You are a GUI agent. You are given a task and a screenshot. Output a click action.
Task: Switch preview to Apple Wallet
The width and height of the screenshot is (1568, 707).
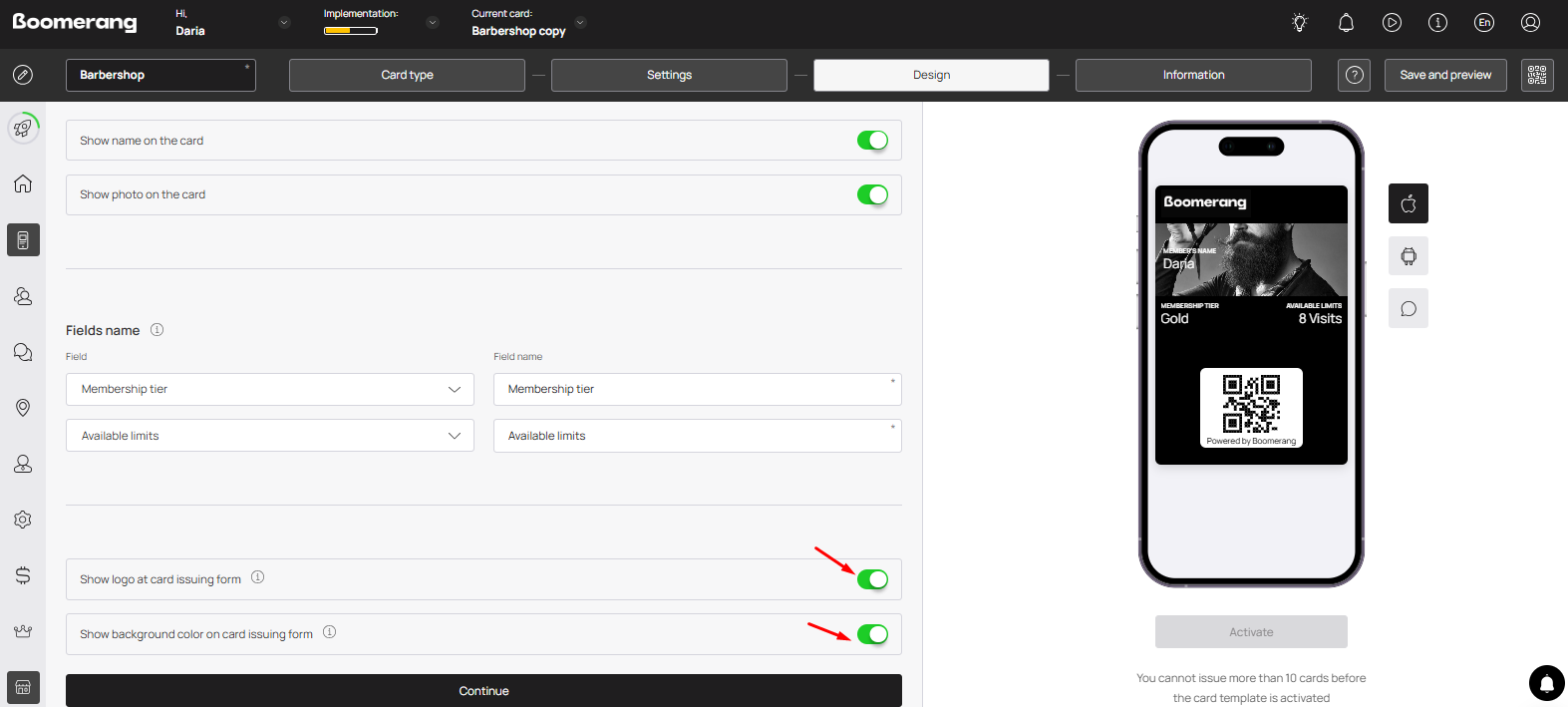(1409, 203)
